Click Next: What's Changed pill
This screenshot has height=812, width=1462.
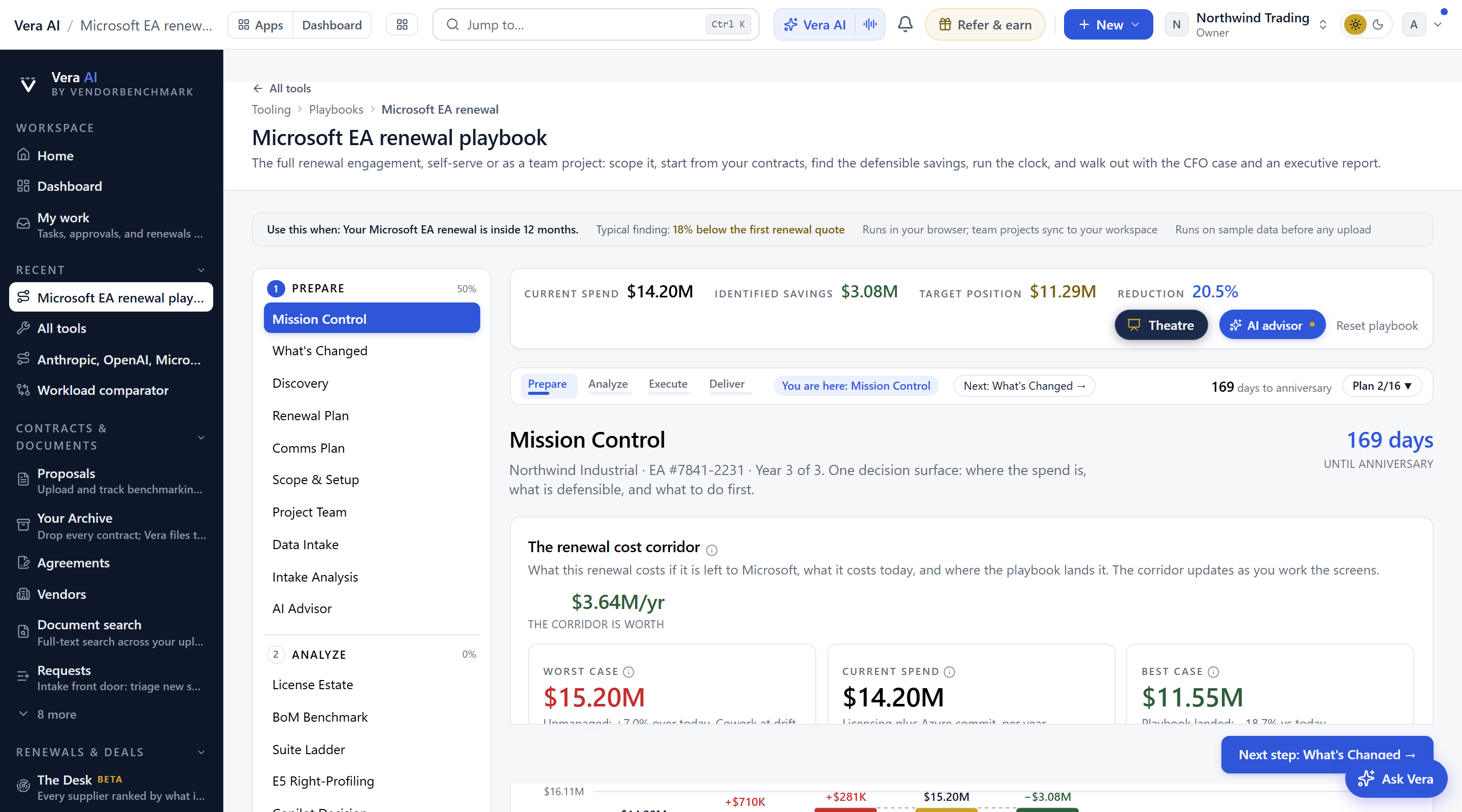[1024, 386]
